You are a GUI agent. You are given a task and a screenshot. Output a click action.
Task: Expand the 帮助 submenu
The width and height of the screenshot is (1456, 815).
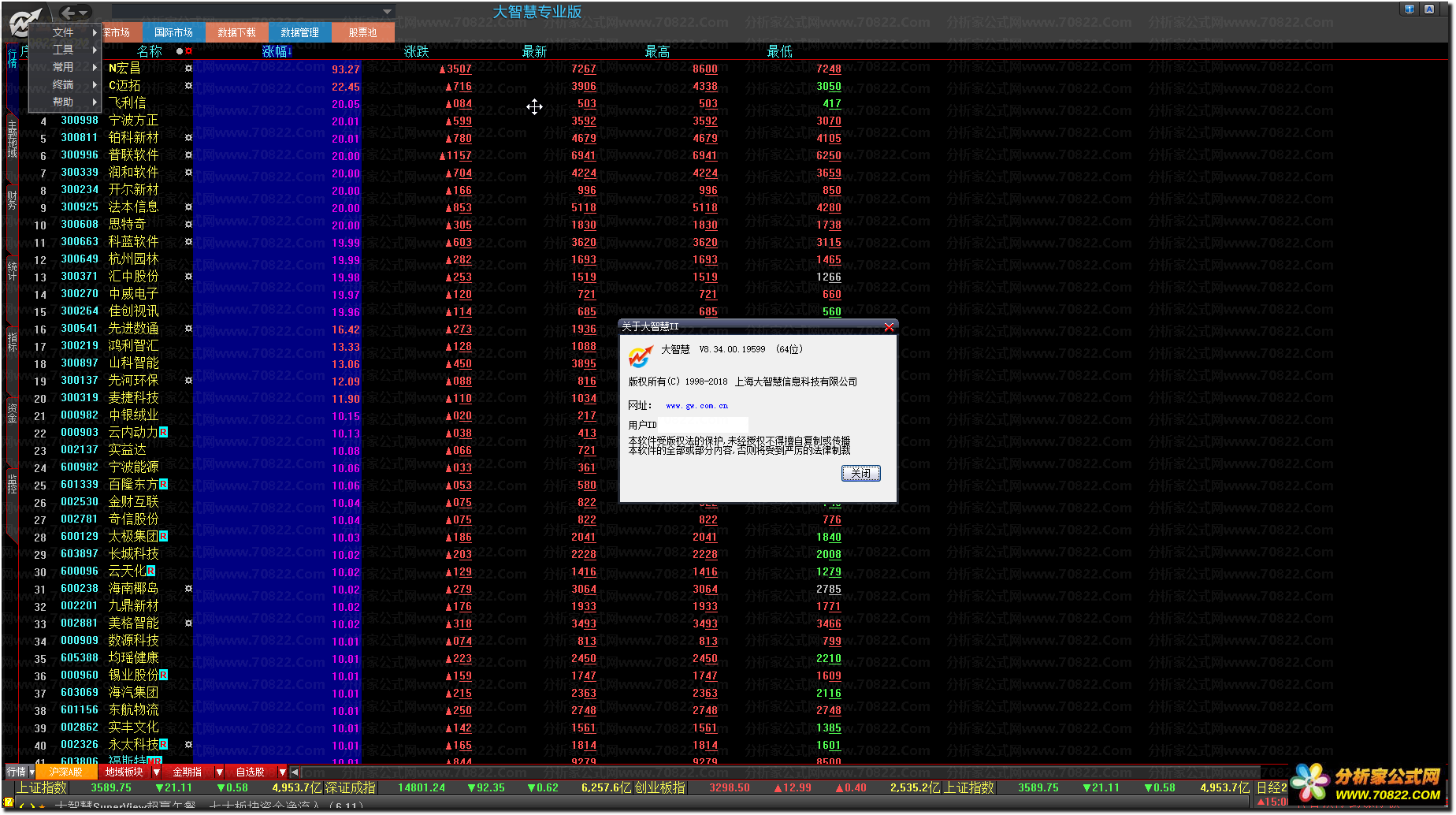65,102
